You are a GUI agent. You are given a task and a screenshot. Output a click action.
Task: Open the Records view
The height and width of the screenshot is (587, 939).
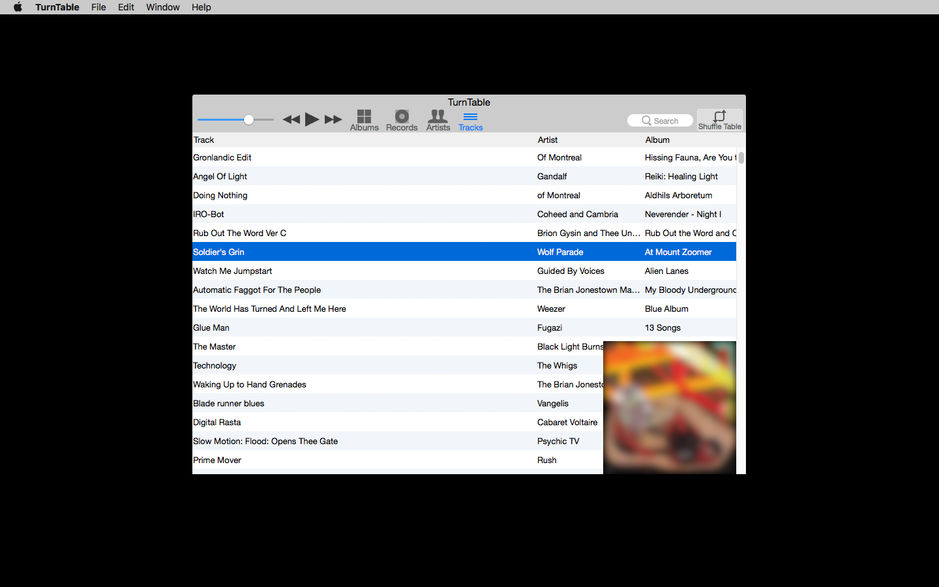401,118
